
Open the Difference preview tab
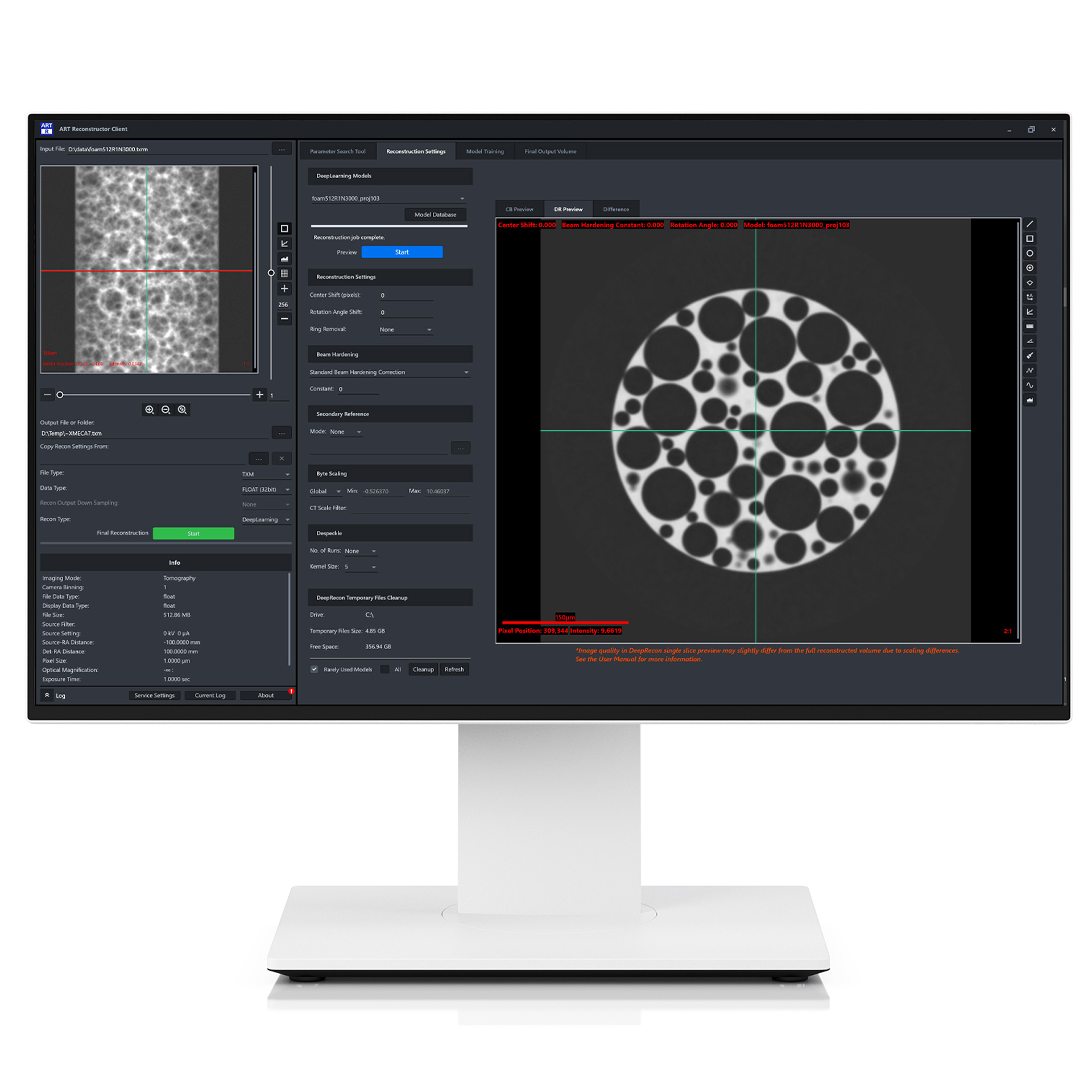[616, 209]
